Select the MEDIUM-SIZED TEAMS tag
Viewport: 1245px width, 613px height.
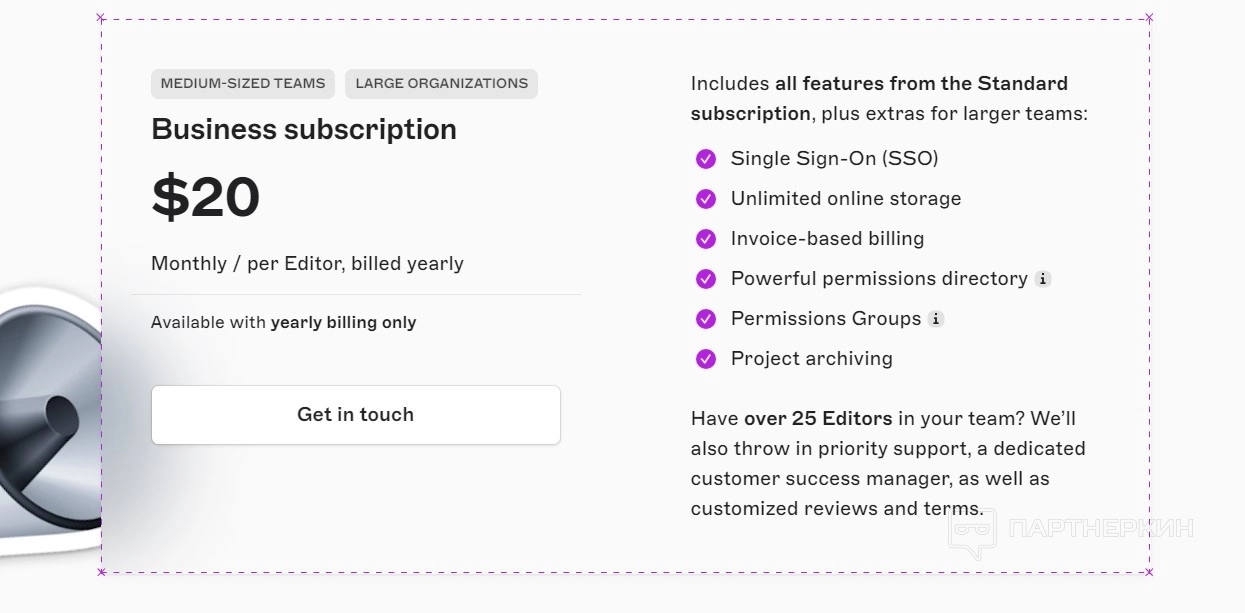(x=243, y=84)
